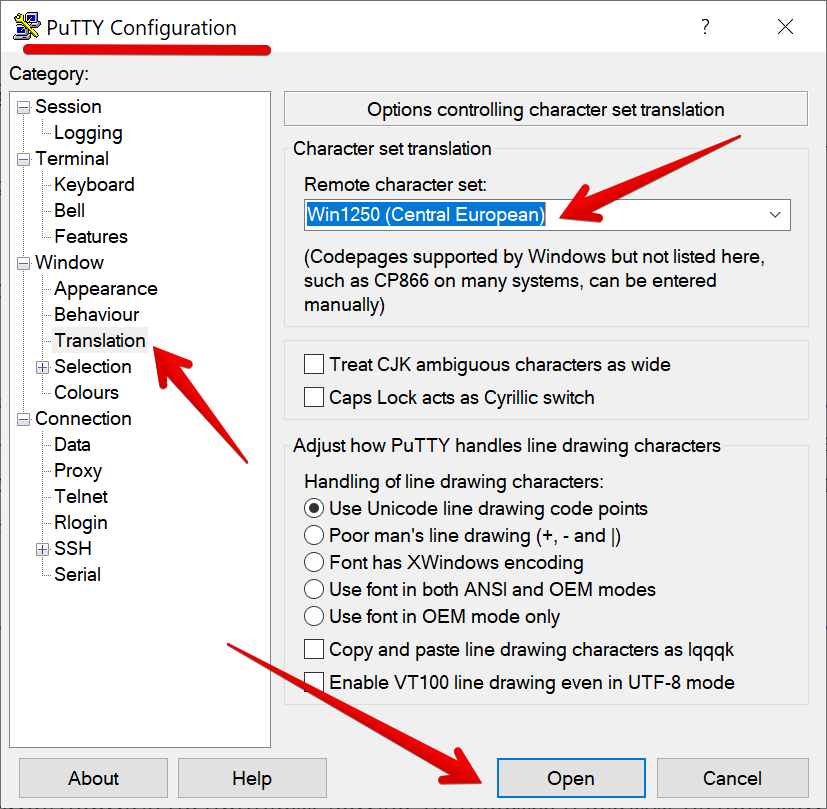Select Use Unicode line drawing code points
Image resolution: width=827 pixels, height=809 pixels.
[314, 508]
